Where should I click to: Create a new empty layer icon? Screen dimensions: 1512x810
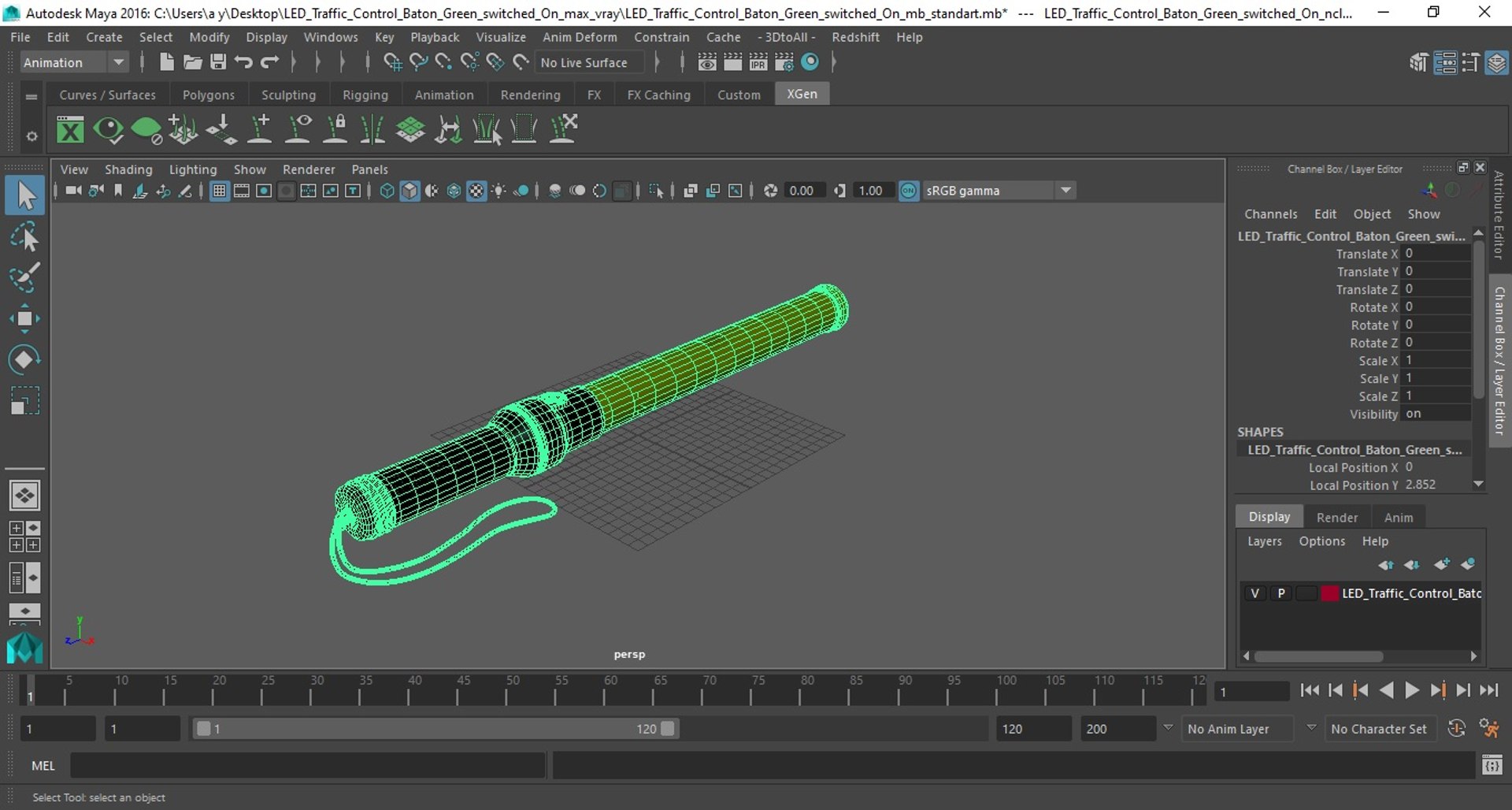click(x=1442, y=564)
